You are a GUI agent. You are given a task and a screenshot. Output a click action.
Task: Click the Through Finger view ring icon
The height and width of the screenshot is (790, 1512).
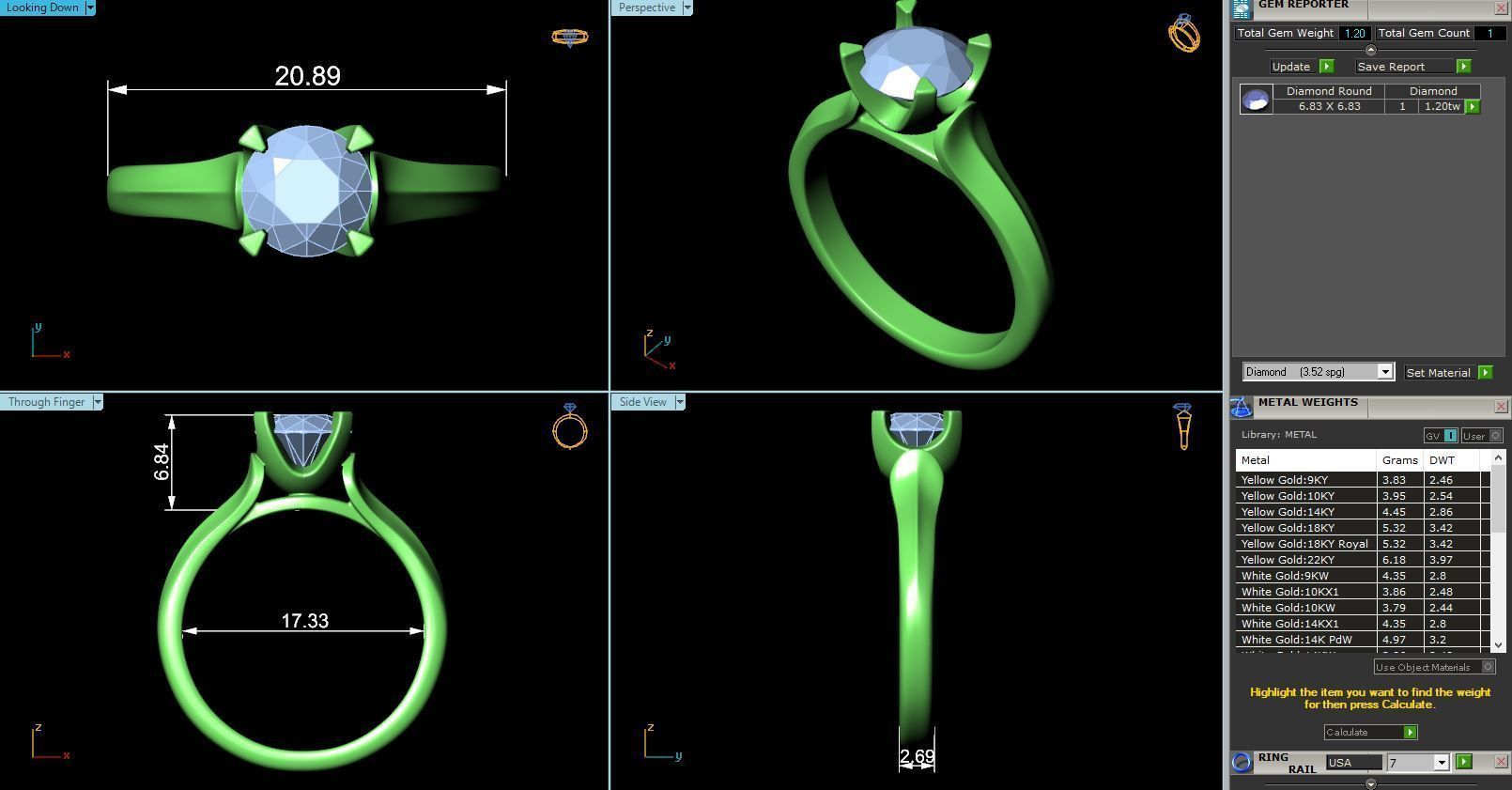point(570,426)
